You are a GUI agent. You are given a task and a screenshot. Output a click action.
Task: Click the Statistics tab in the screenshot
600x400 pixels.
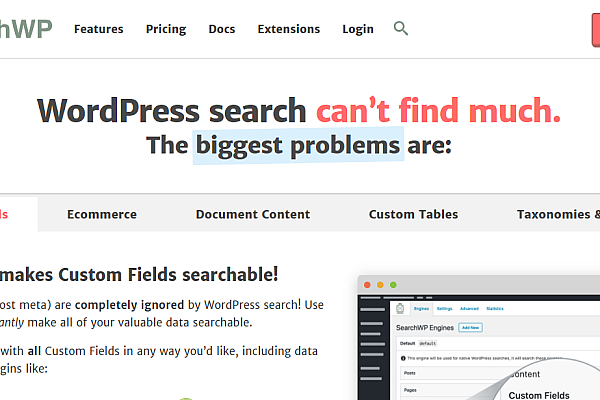click(x=495, y=309)
